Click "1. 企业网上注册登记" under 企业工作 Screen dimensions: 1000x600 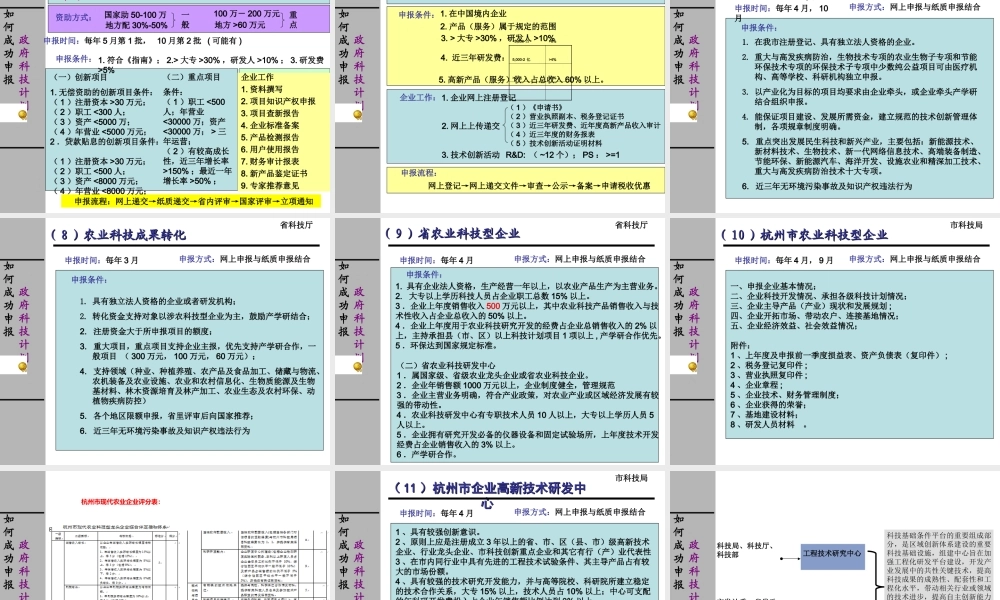point(478,98)
